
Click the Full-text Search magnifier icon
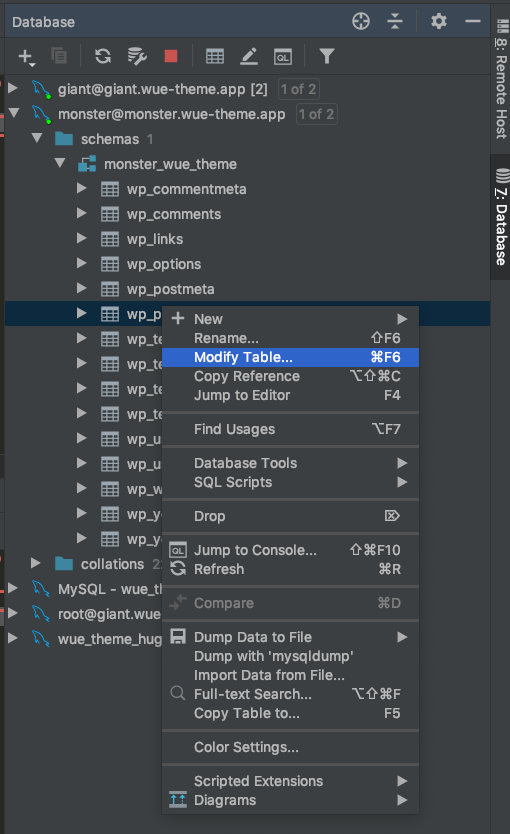click(178, 693)
